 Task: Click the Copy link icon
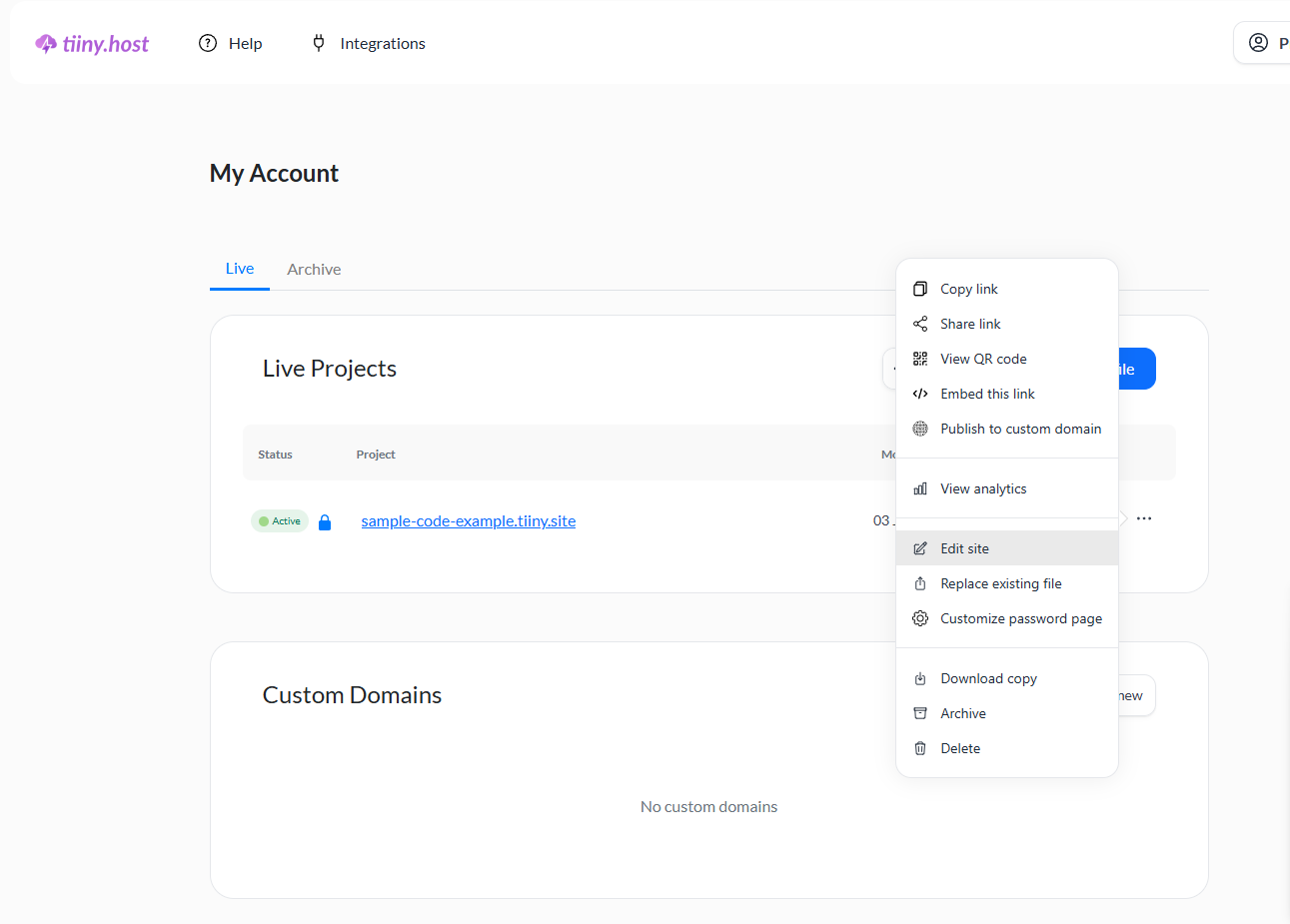920,289
